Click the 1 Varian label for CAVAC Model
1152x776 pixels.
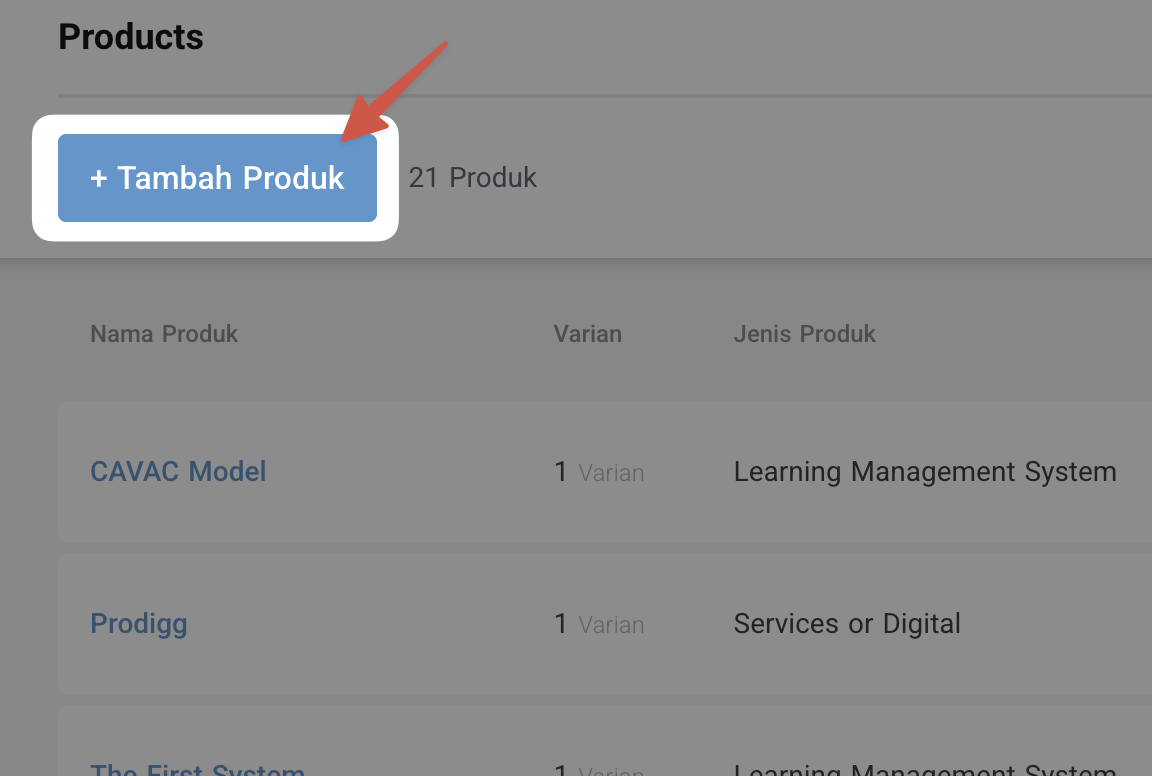tap(599, 471)
